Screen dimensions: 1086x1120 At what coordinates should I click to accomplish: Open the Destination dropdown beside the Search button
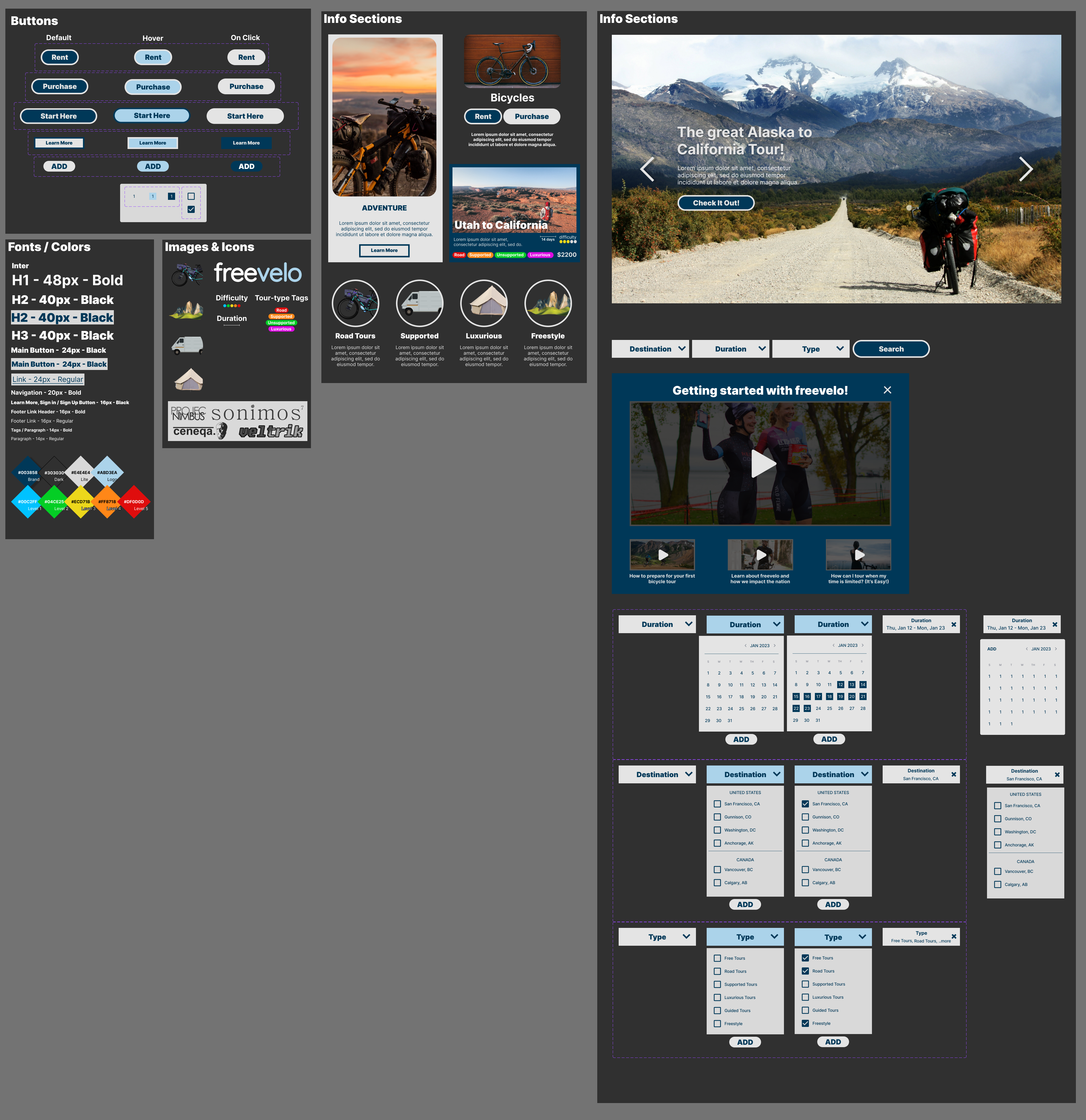pyautogui.click(x=651, y=349)
